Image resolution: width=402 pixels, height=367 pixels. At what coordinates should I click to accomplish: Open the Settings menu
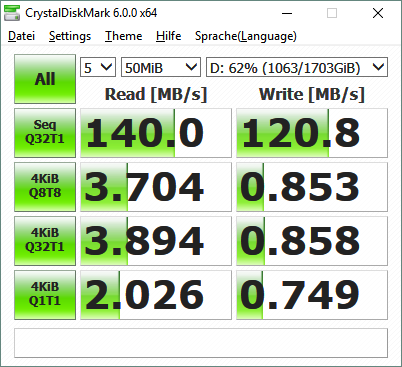[70, 36]
